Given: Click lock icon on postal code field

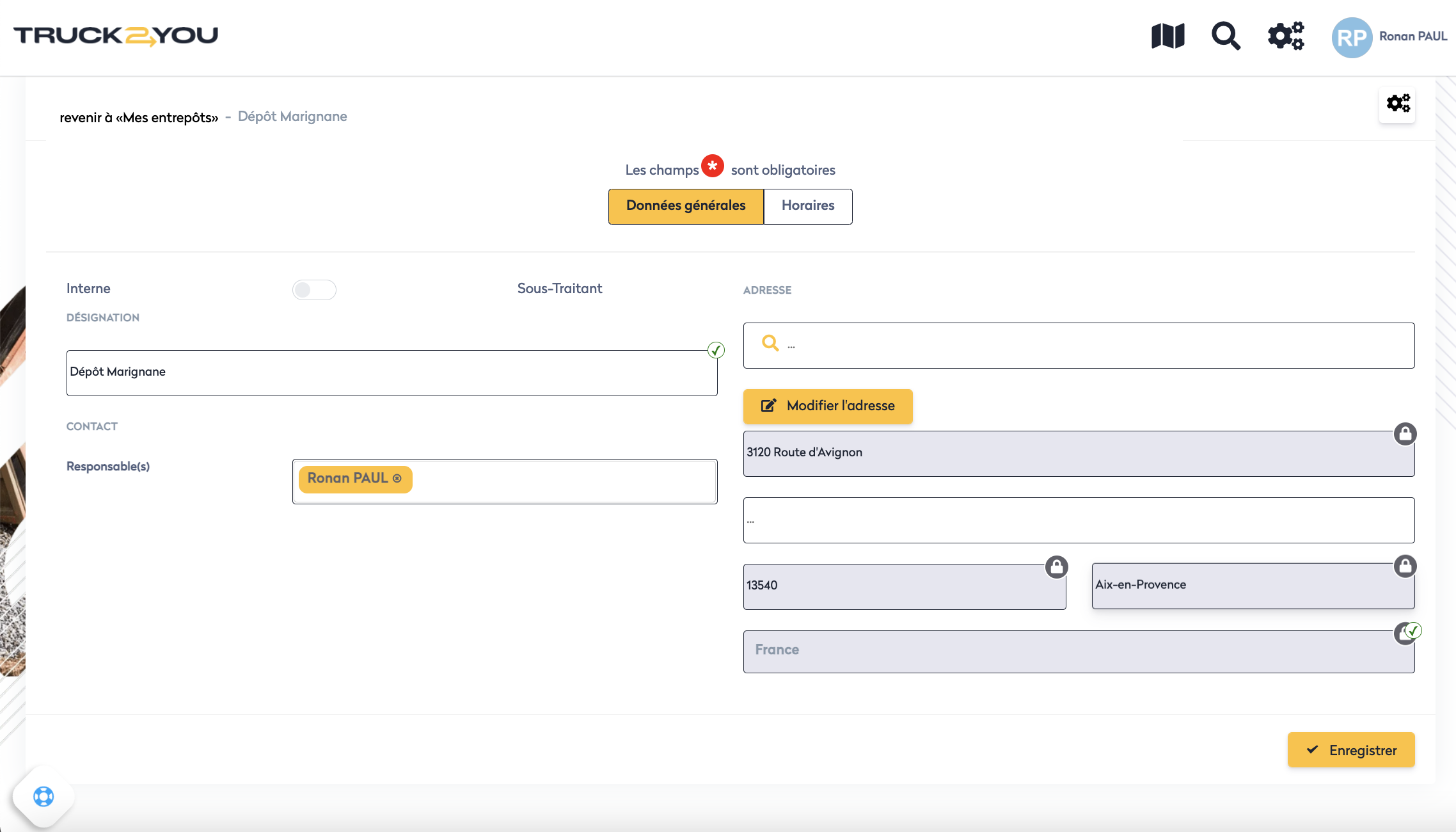Looking at the screenshot, I should (1056, 567).
